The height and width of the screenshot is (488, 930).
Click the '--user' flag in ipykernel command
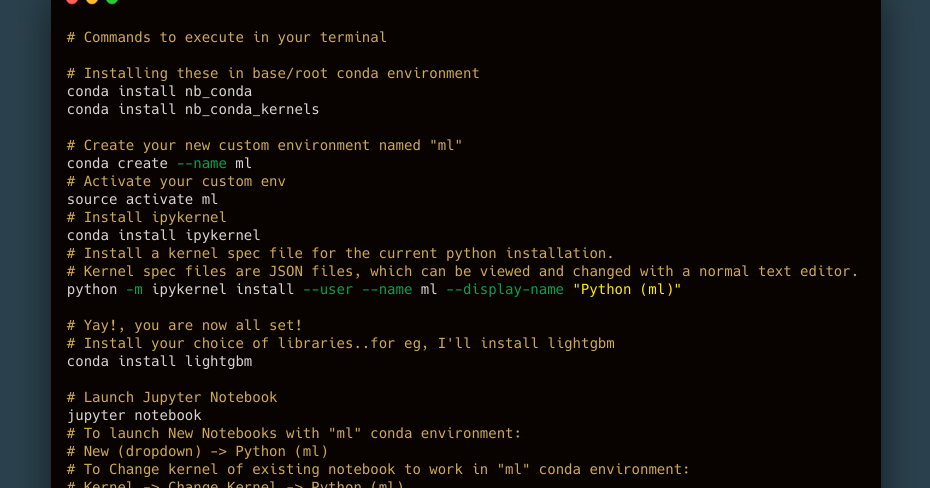coord(328,289)
